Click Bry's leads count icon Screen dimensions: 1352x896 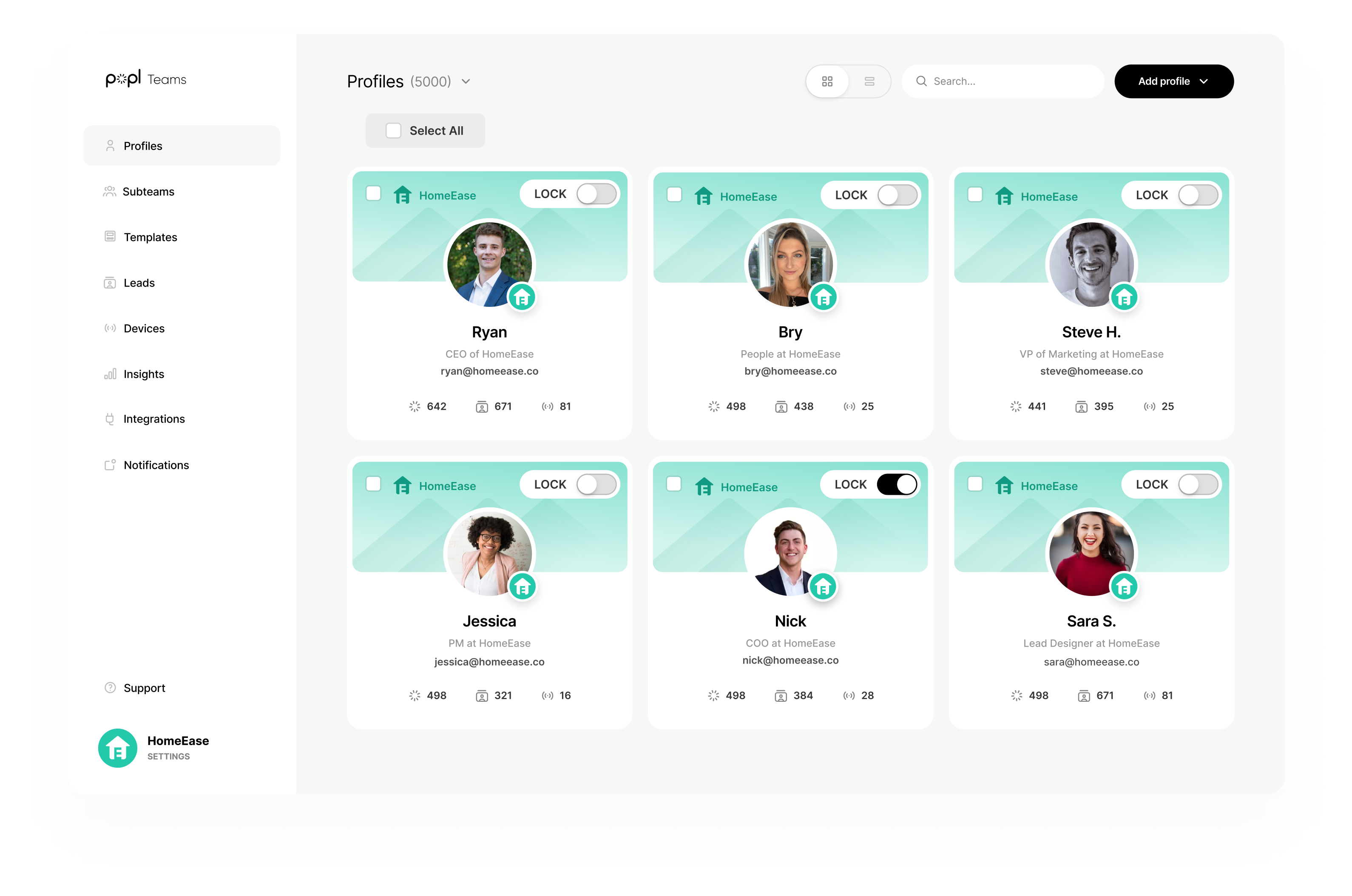click(781, 407)
